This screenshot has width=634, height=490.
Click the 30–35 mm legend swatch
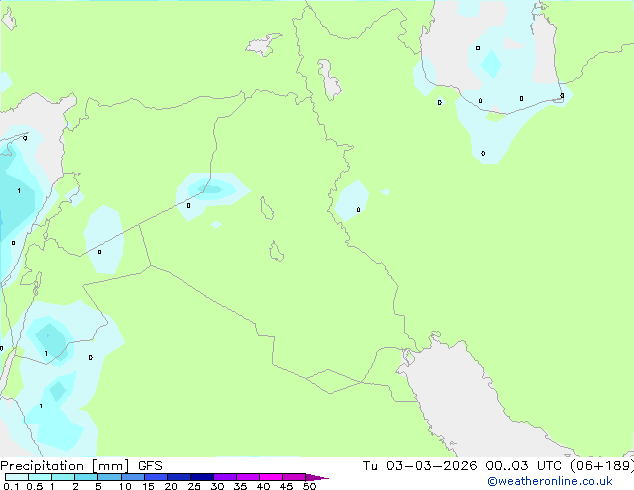coord(224,477)
